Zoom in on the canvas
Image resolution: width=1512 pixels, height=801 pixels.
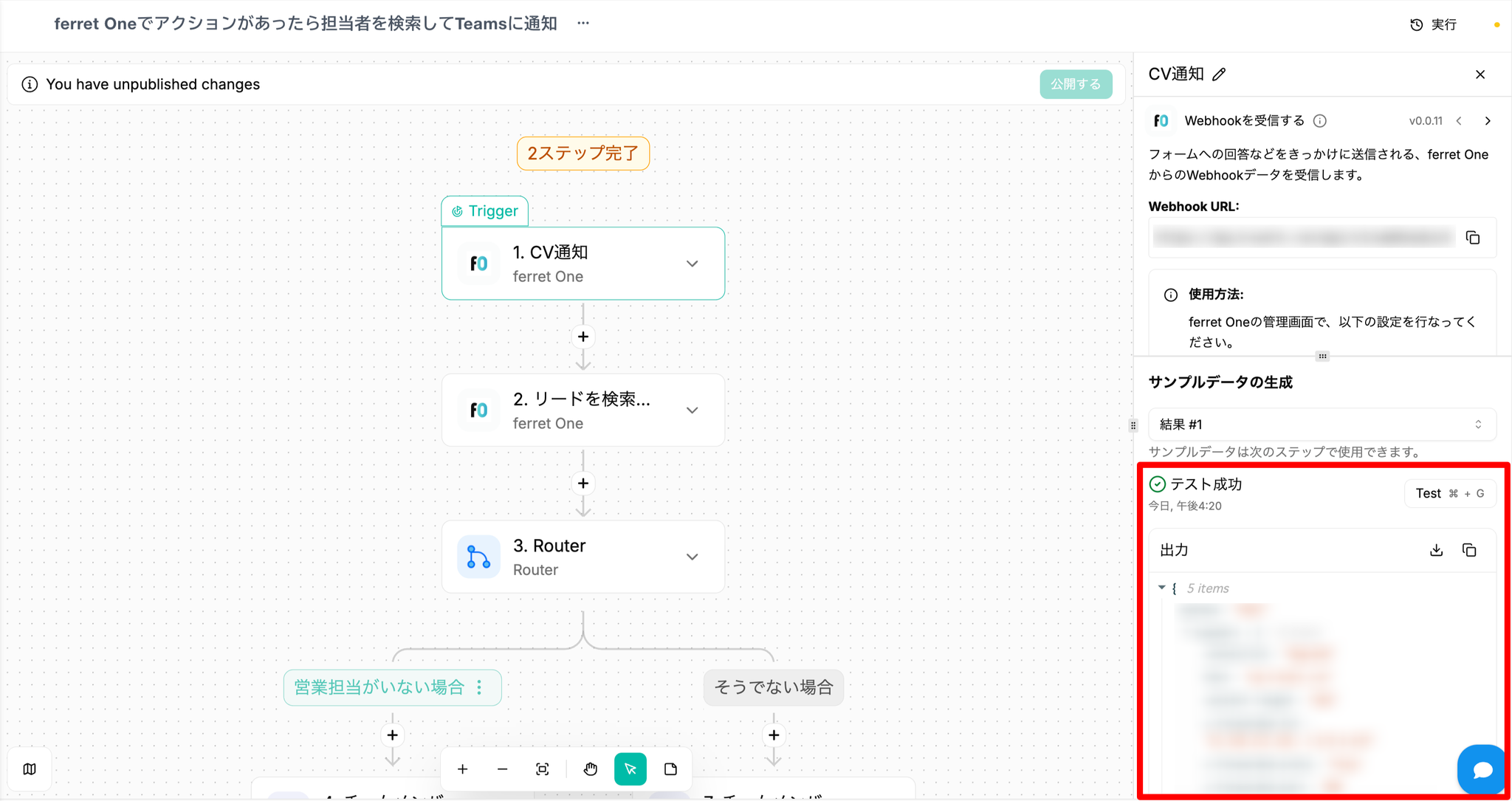pos(463,769)
